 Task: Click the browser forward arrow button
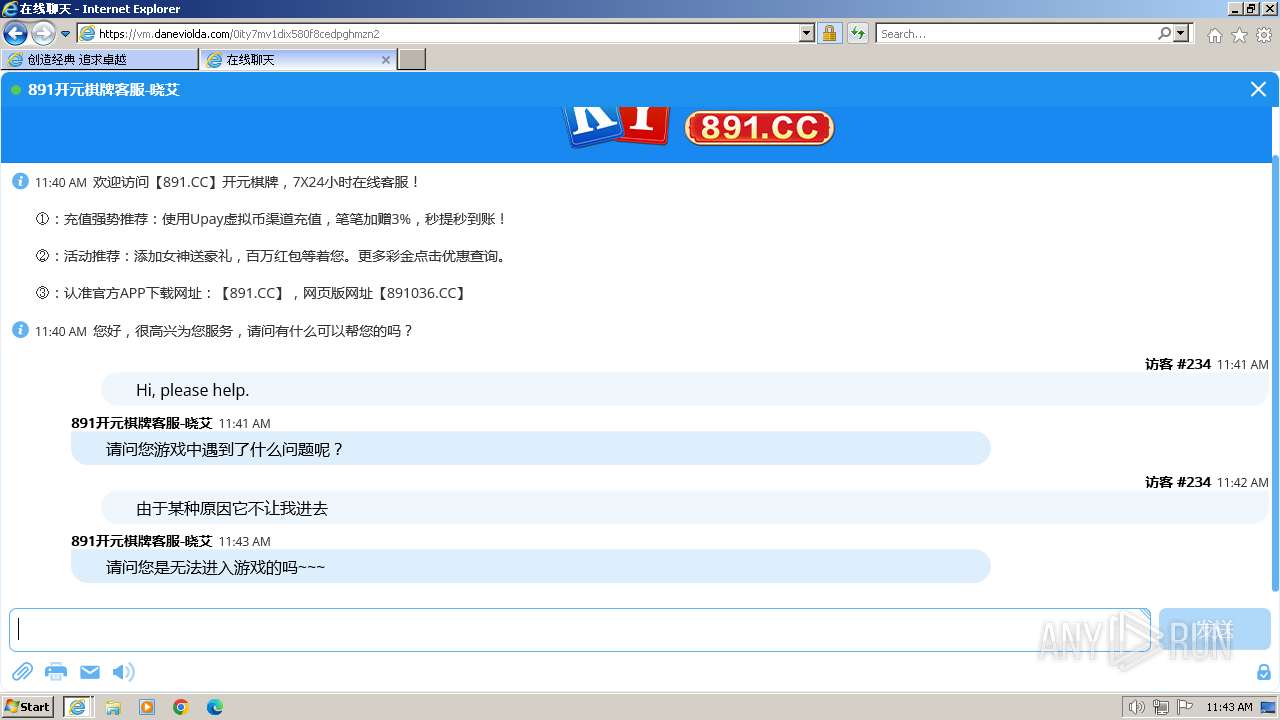pyautogui.click(x=43, y=34)
